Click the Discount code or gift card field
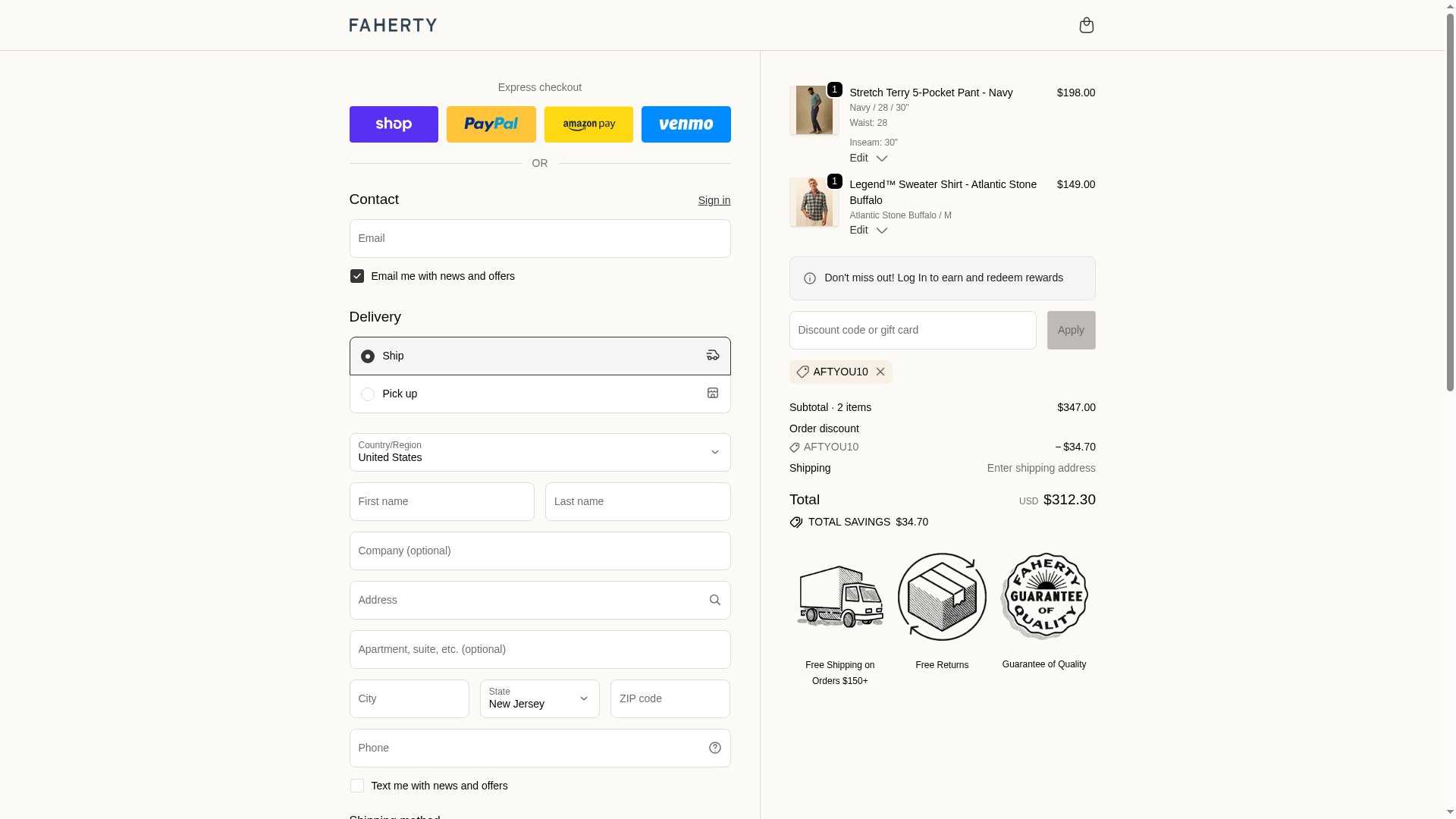1456x819 pixels. (912, 330)
